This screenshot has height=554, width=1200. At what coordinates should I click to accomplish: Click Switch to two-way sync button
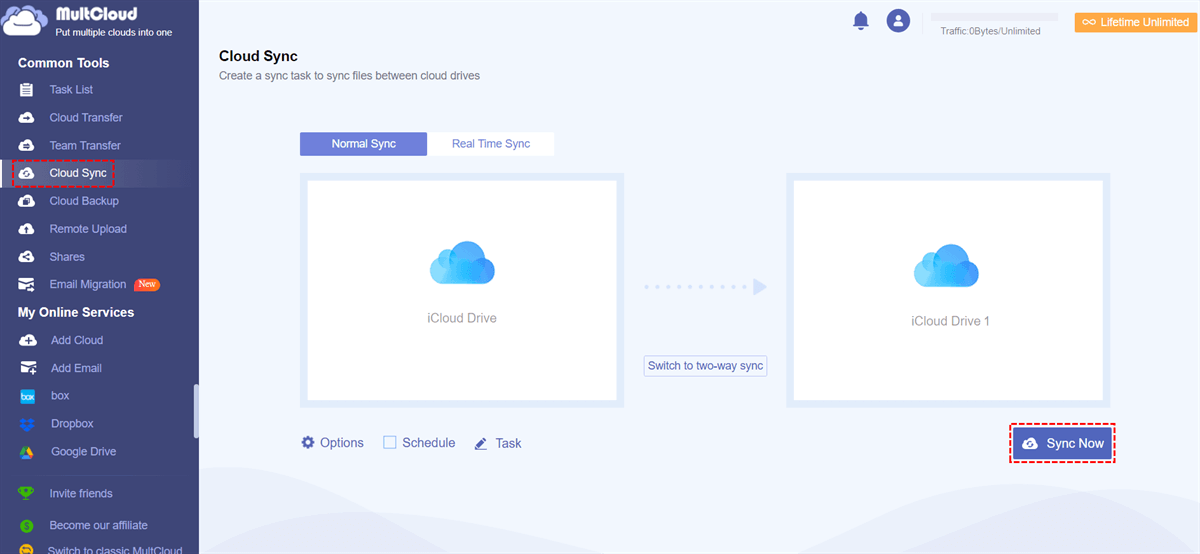point(705,366)
